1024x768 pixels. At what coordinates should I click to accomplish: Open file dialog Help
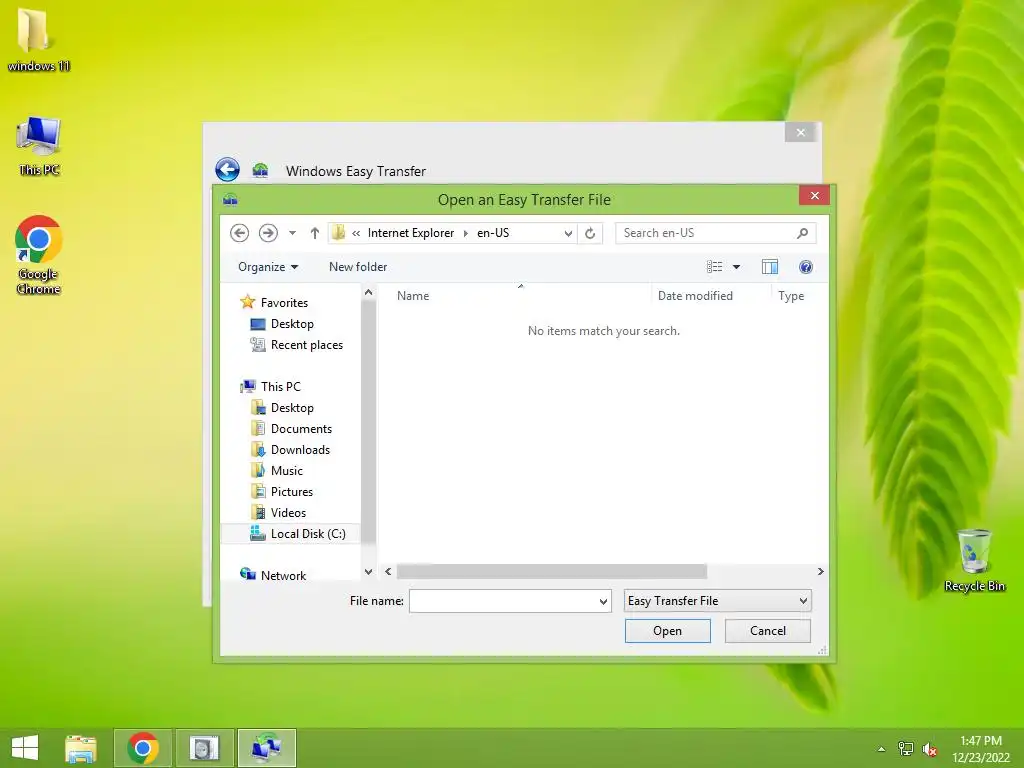coord(806,267)
